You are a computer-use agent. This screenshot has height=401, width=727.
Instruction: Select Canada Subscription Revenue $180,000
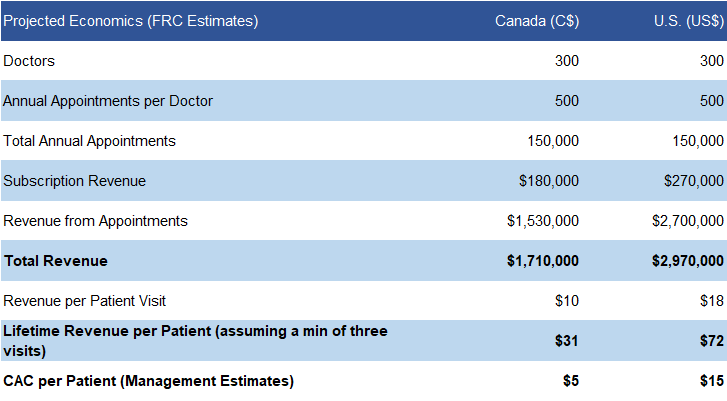pyautogui.click(x=549, y=181)
